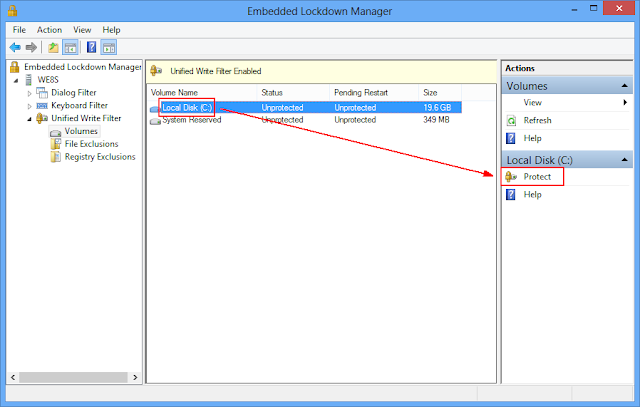Toggle Show/Hide Action Pane toolbar icon
This screenshot has width=640, height=407.
coord(109,47)
